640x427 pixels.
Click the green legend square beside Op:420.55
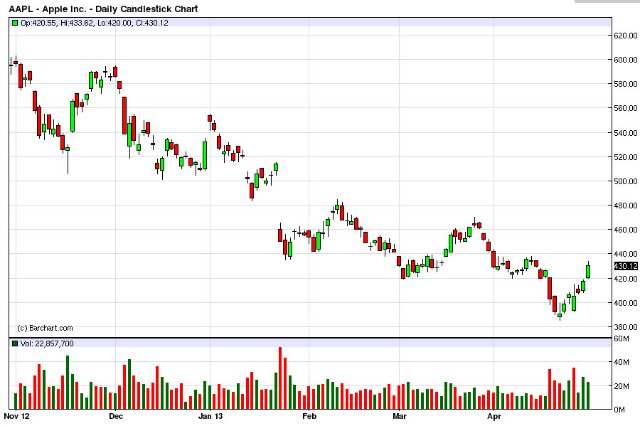15,23
